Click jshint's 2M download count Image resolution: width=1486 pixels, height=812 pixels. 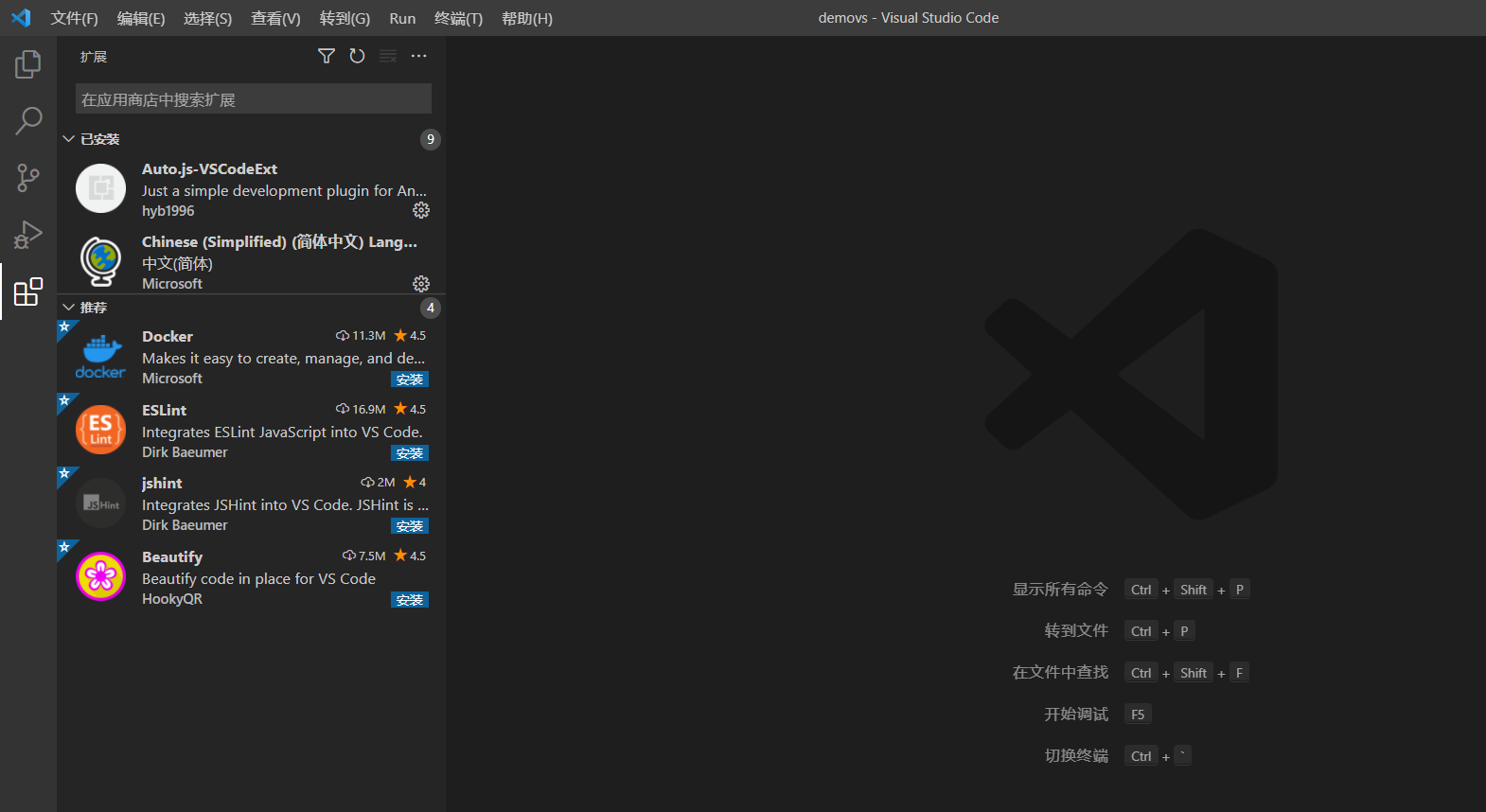click(x=378, y=482)
